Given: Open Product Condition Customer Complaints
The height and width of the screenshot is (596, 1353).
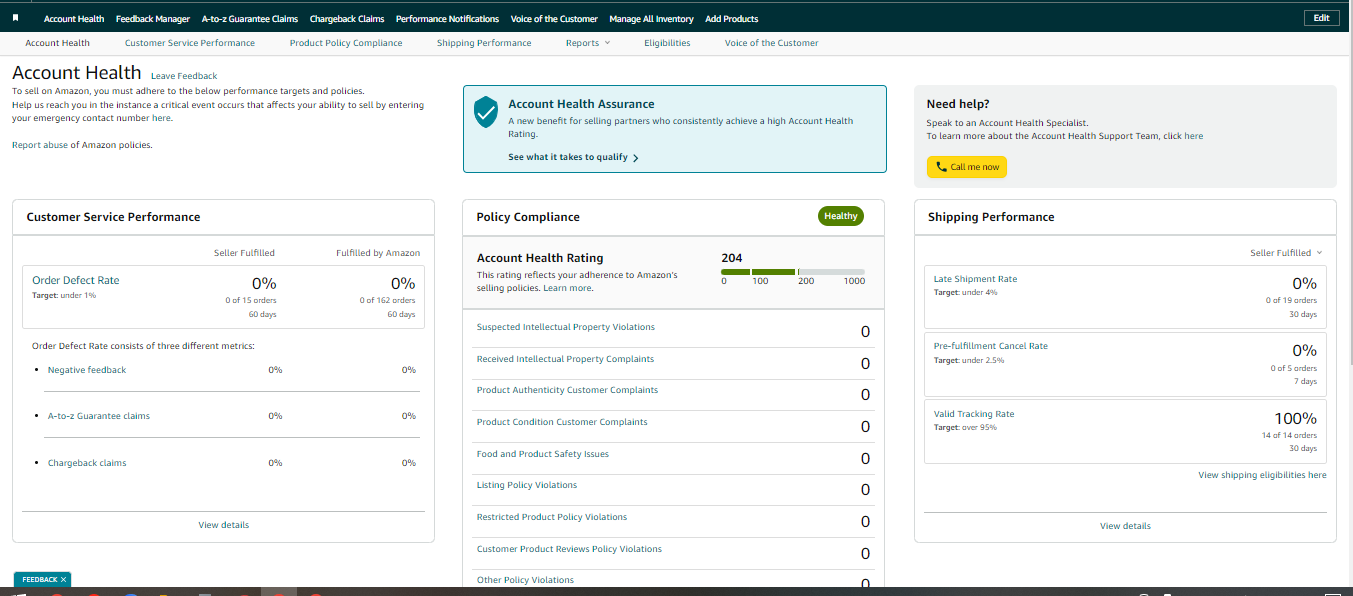Looking at the screenshot, I should coord(562,422).
